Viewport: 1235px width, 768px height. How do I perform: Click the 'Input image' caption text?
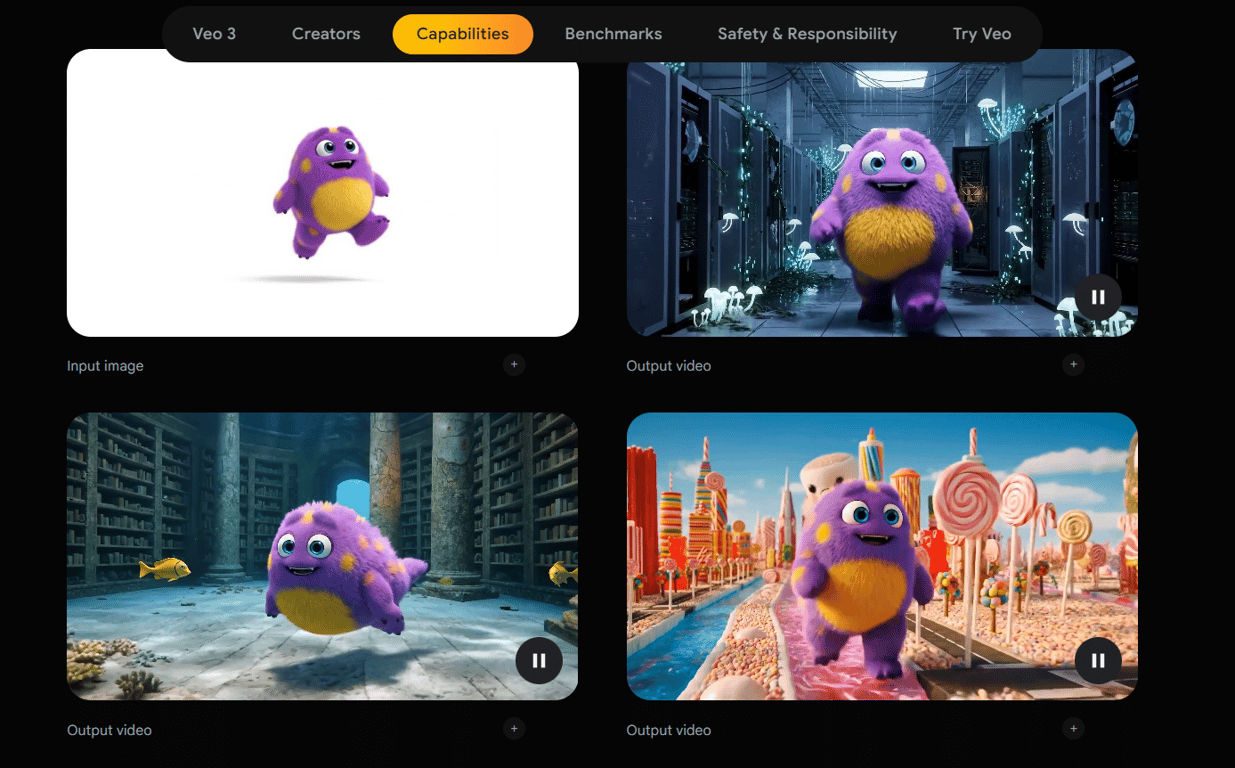pos(105,366)
